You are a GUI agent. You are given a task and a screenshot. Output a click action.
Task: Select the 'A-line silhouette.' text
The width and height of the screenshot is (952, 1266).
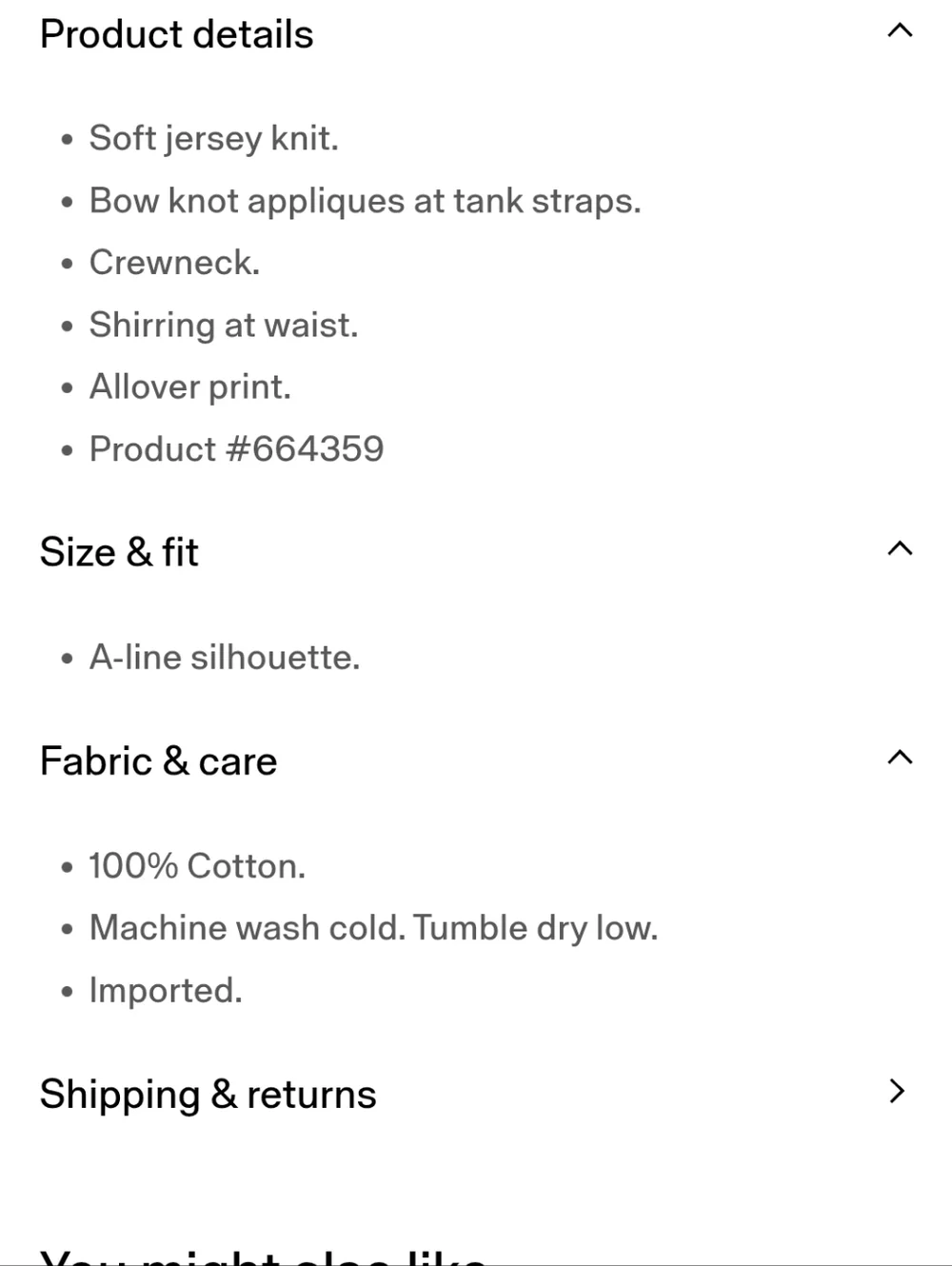point(225,658)
